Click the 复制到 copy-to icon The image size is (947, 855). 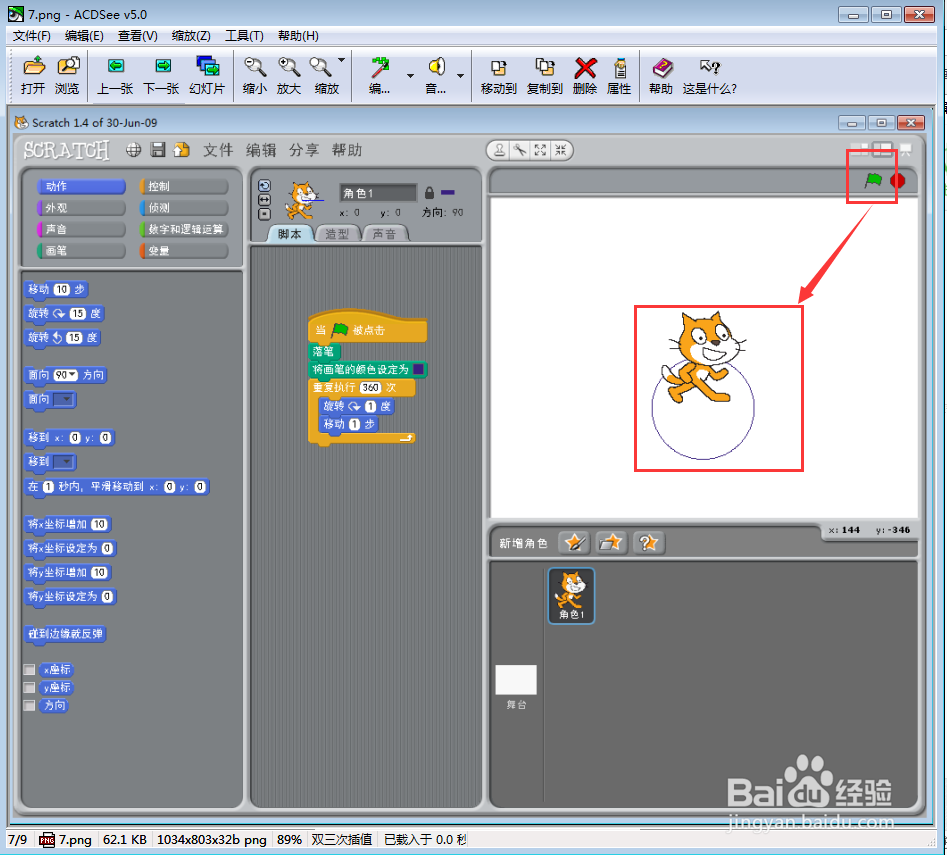[545, 75]
